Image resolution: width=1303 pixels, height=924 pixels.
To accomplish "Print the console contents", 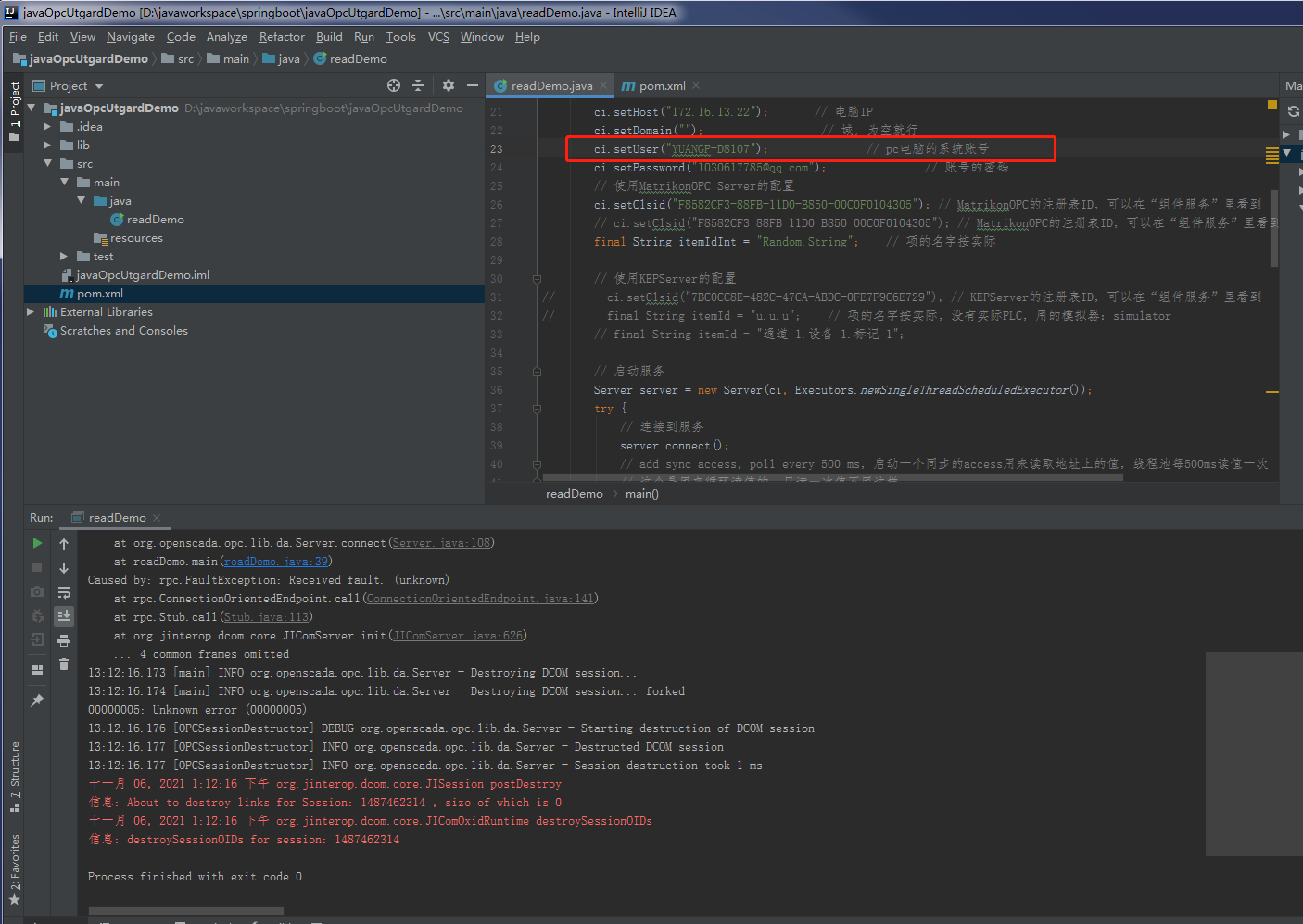I will click(x=63, y=640).
